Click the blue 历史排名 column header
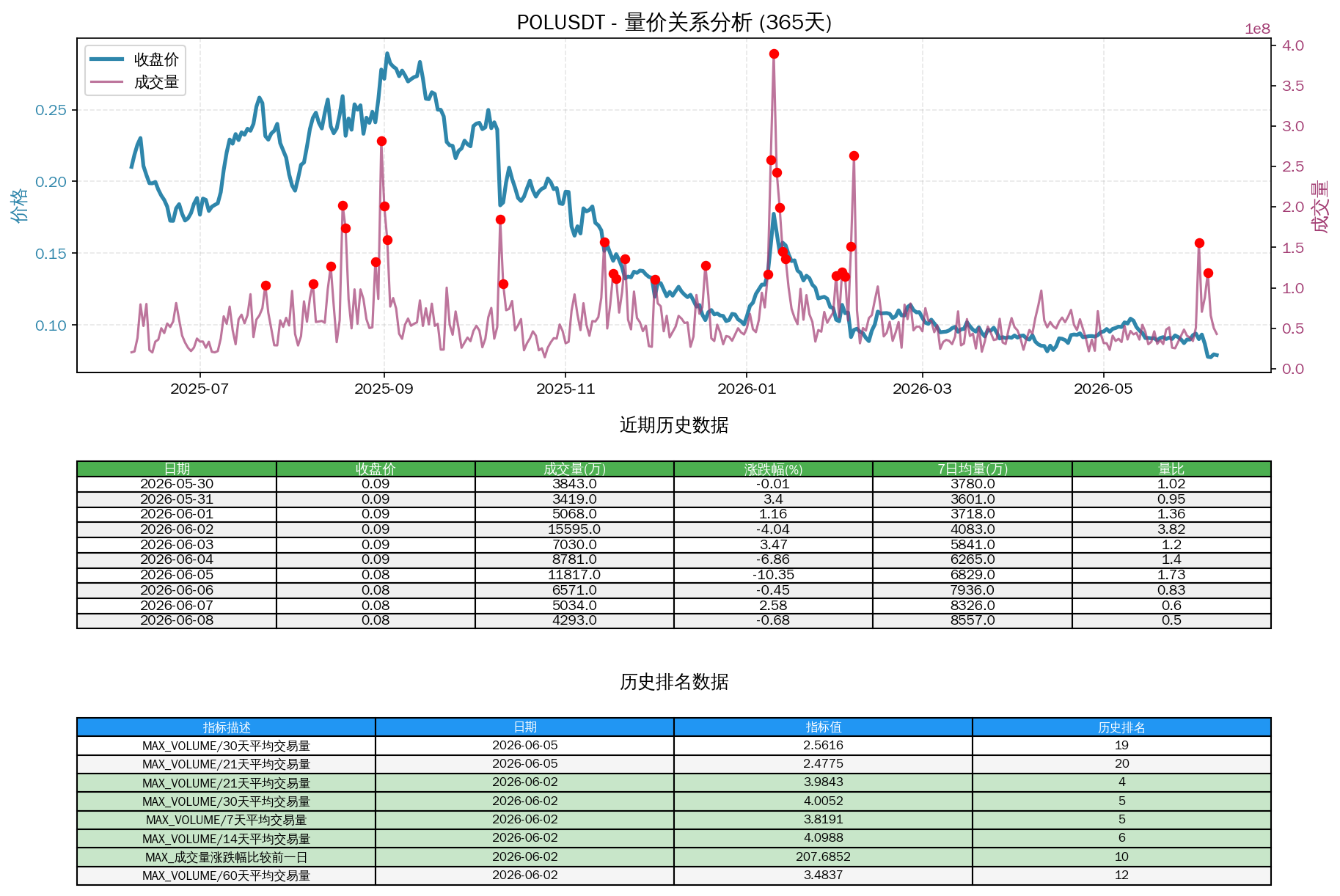The image size is (1340, 896). point(1121,727)
